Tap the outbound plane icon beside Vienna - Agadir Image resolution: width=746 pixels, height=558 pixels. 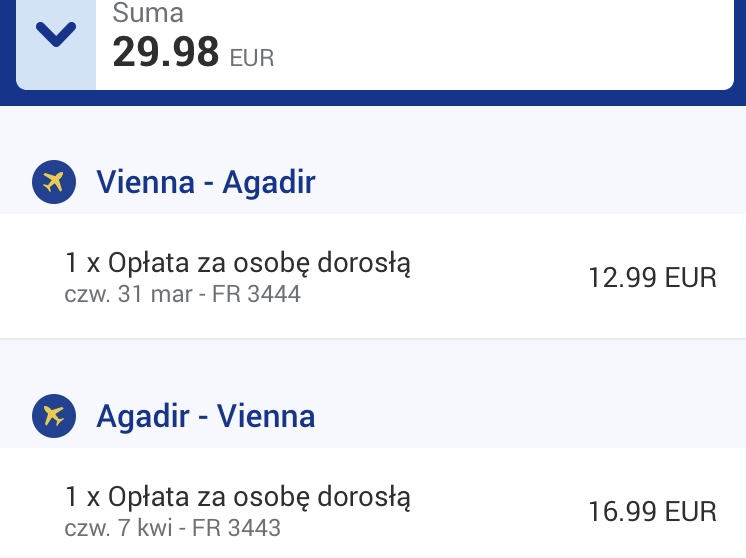(x=54, y=182)
